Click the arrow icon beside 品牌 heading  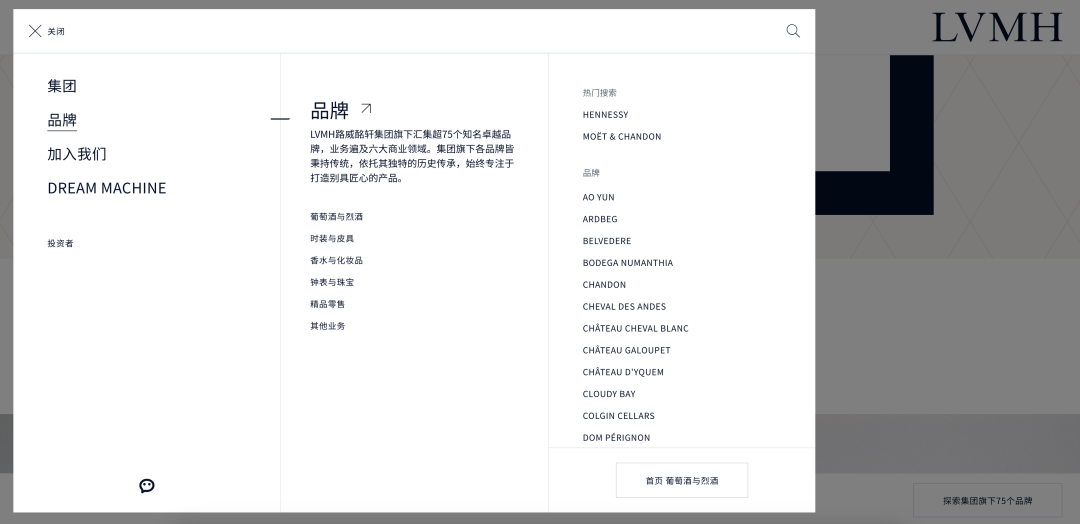point(366,109)
